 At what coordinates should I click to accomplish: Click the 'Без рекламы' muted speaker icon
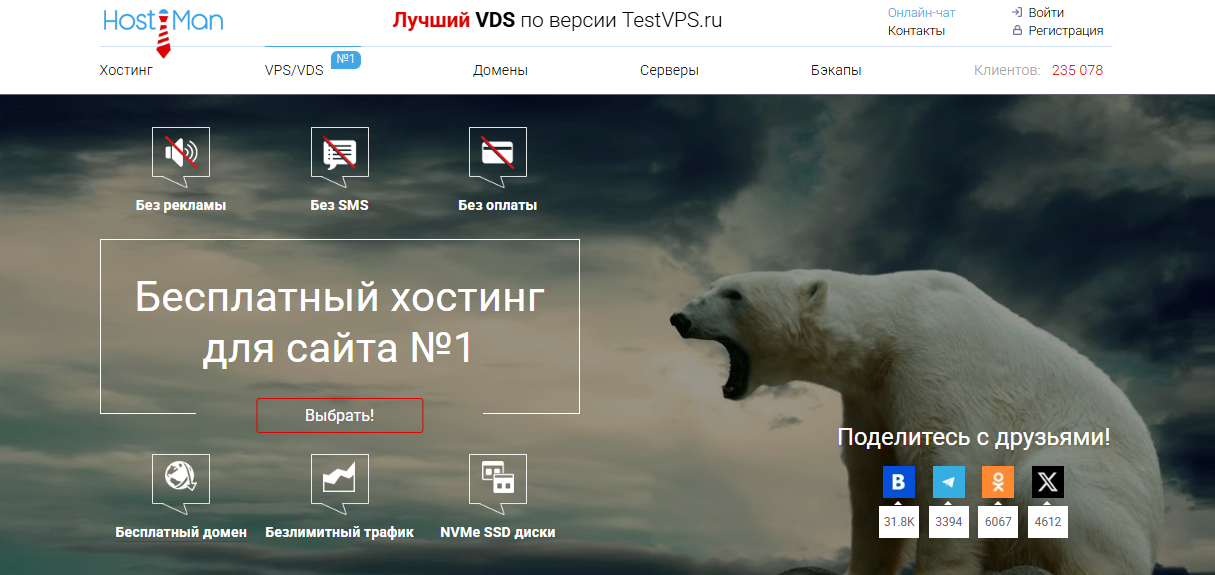(x=180, y=153)
